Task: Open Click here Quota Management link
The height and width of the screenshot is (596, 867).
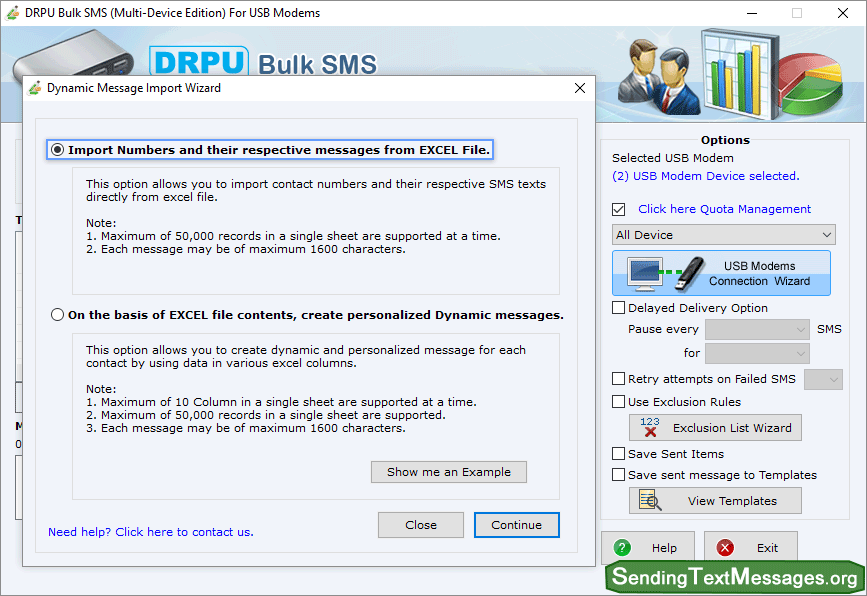Action: click(x=724, y=209)
